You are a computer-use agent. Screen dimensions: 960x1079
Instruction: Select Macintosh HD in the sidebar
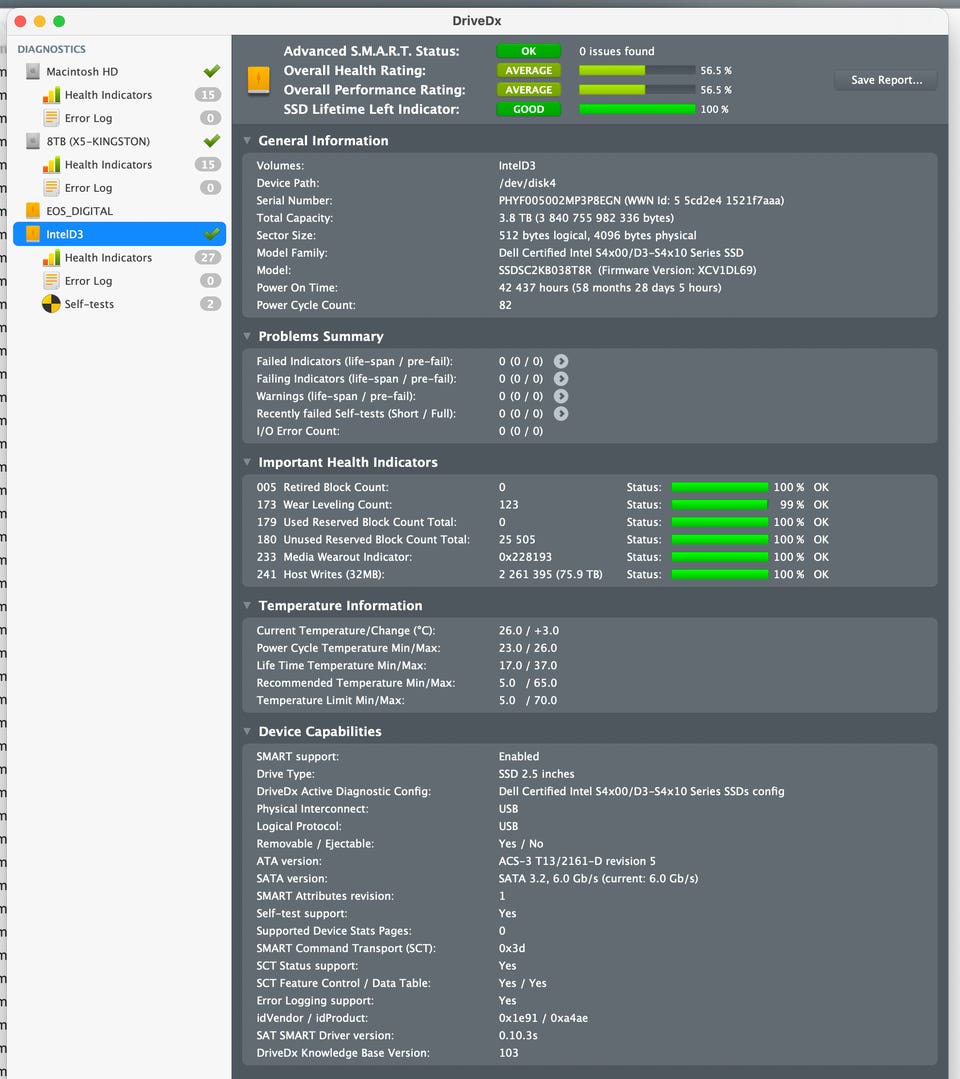[120, 72]
